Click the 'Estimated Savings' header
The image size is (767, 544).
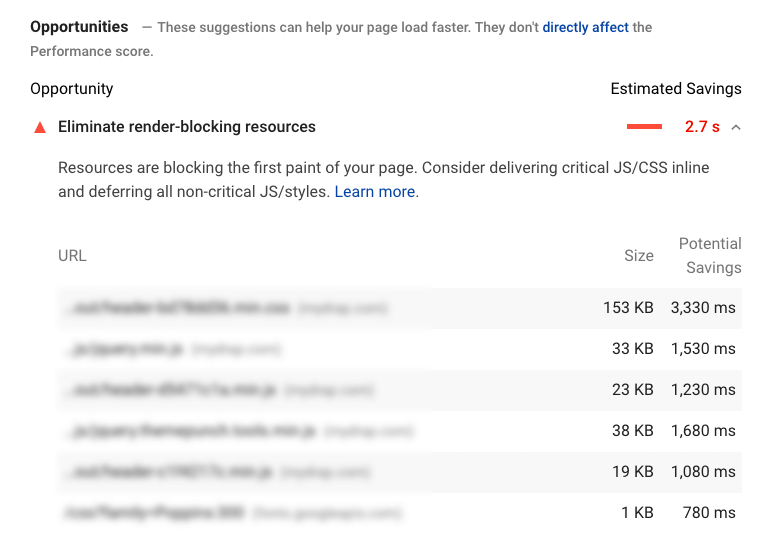coord(676,89)
